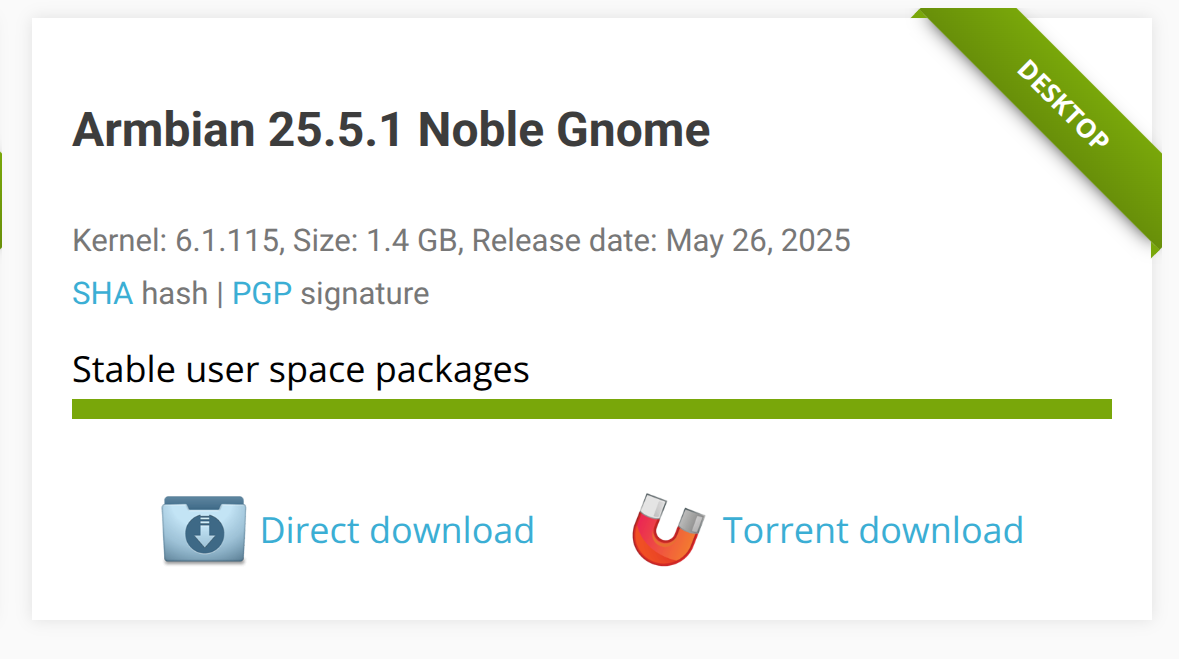The width and height of the screenshot is (1179, 659).
Task: Click the pipe separator between SHA and PGP
Action: click(x=220, y=293)
